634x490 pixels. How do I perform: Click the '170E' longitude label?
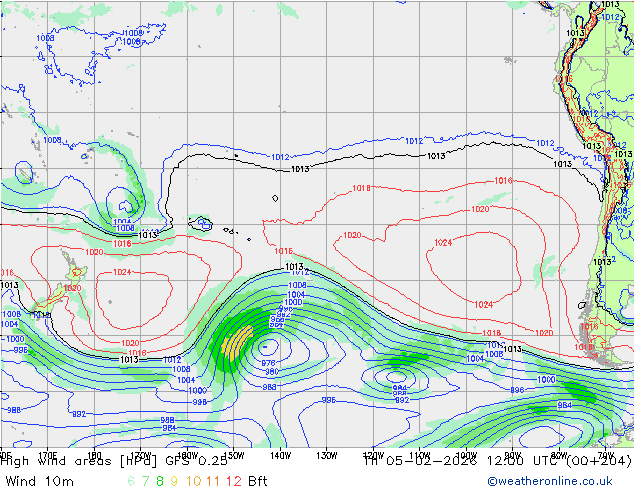point(48,454)
